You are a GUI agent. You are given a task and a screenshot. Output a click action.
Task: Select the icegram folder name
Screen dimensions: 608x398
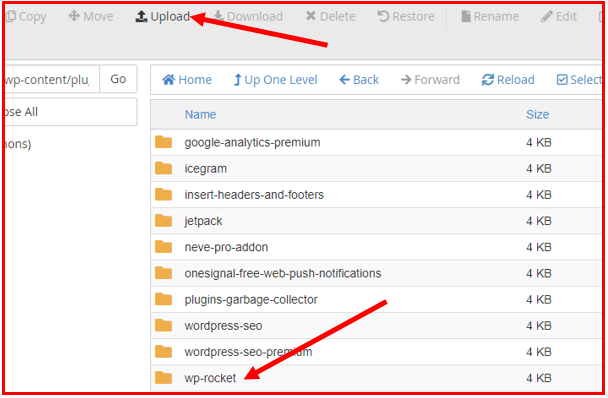coord(206,169)
